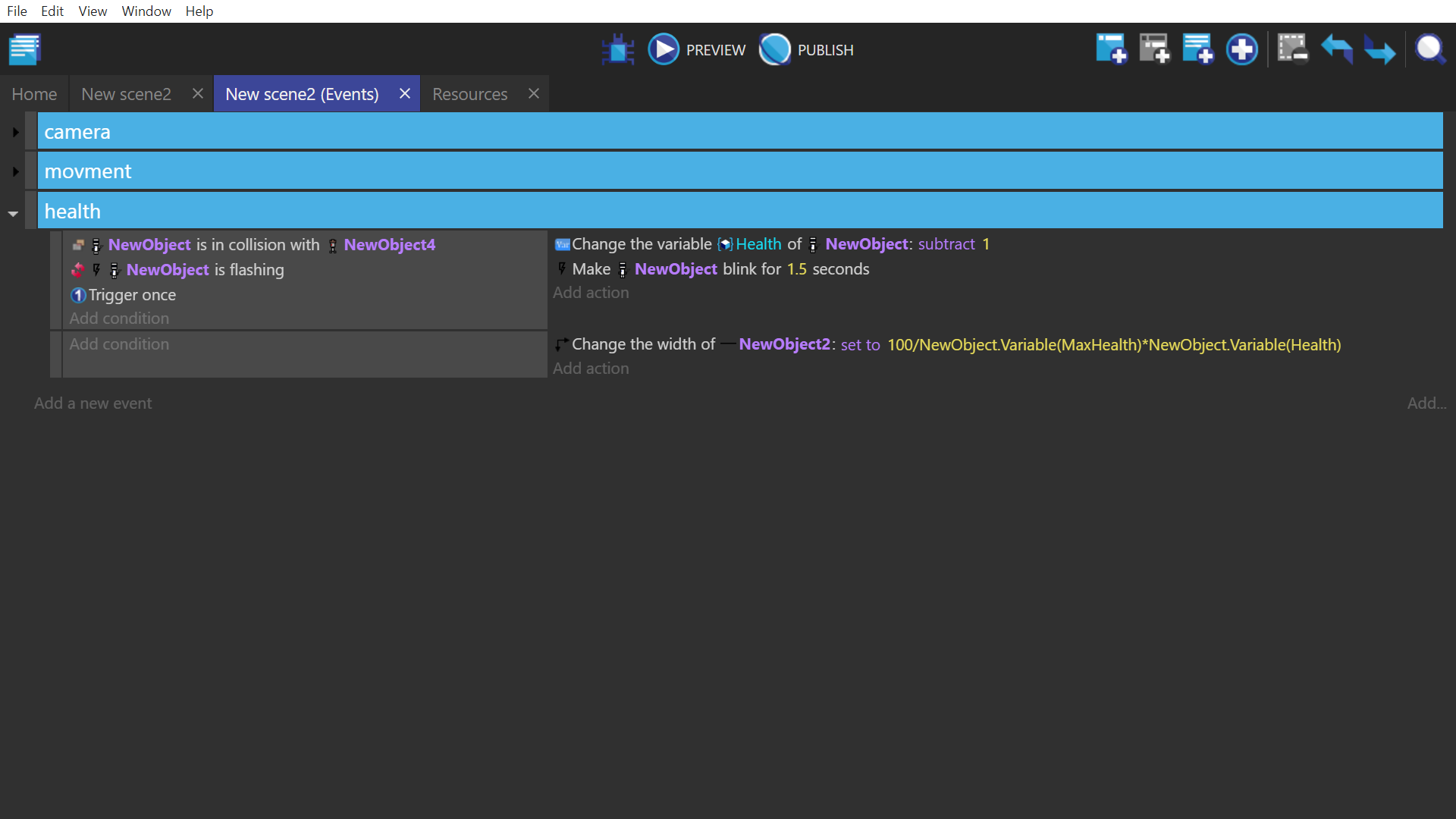Click the inverted condition icon on flashing row

coord(78,270)
